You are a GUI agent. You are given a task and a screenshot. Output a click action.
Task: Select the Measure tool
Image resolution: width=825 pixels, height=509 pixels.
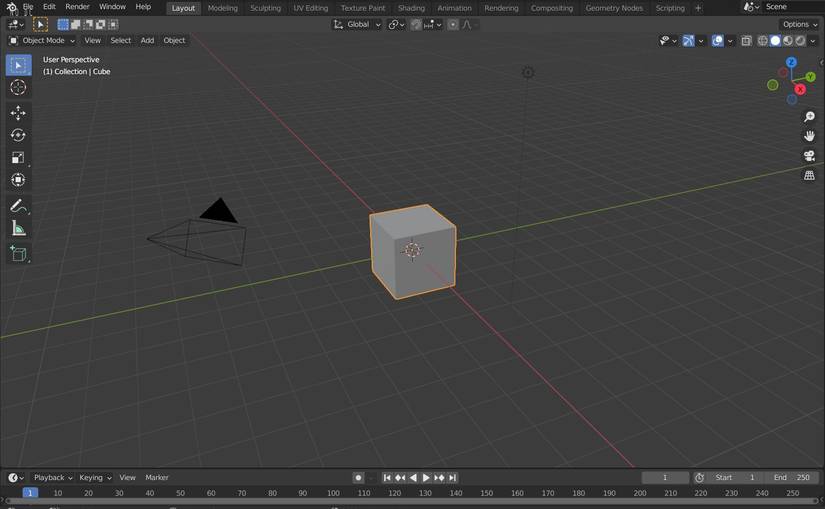coord(18,228)
